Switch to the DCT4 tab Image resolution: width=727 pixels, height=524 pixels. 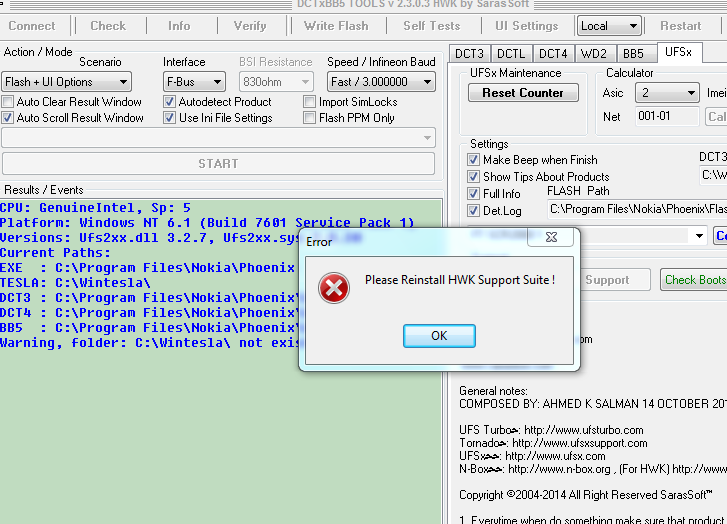[553, 54]
